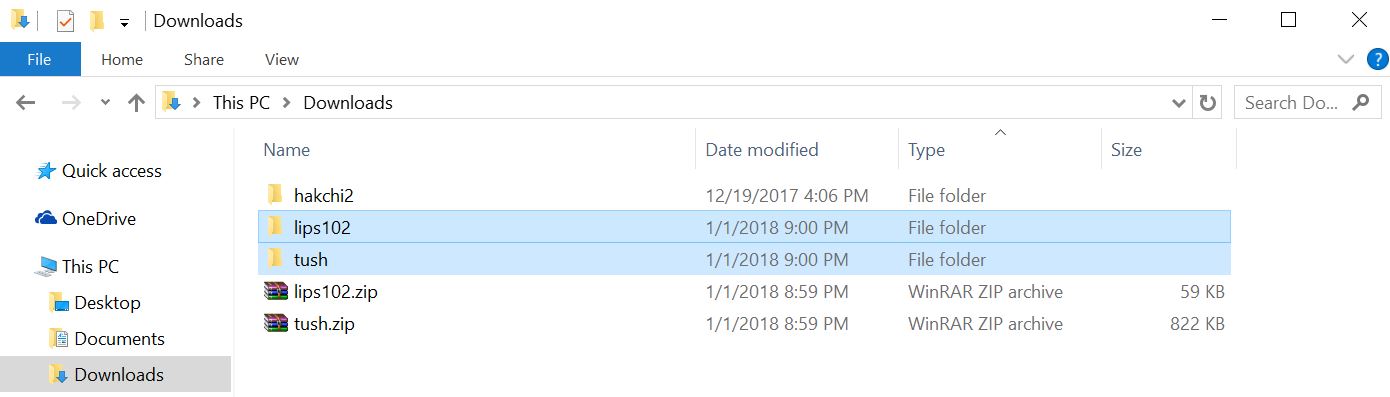
Task: Navigate back with the back arrow
Action: point(26,102)
